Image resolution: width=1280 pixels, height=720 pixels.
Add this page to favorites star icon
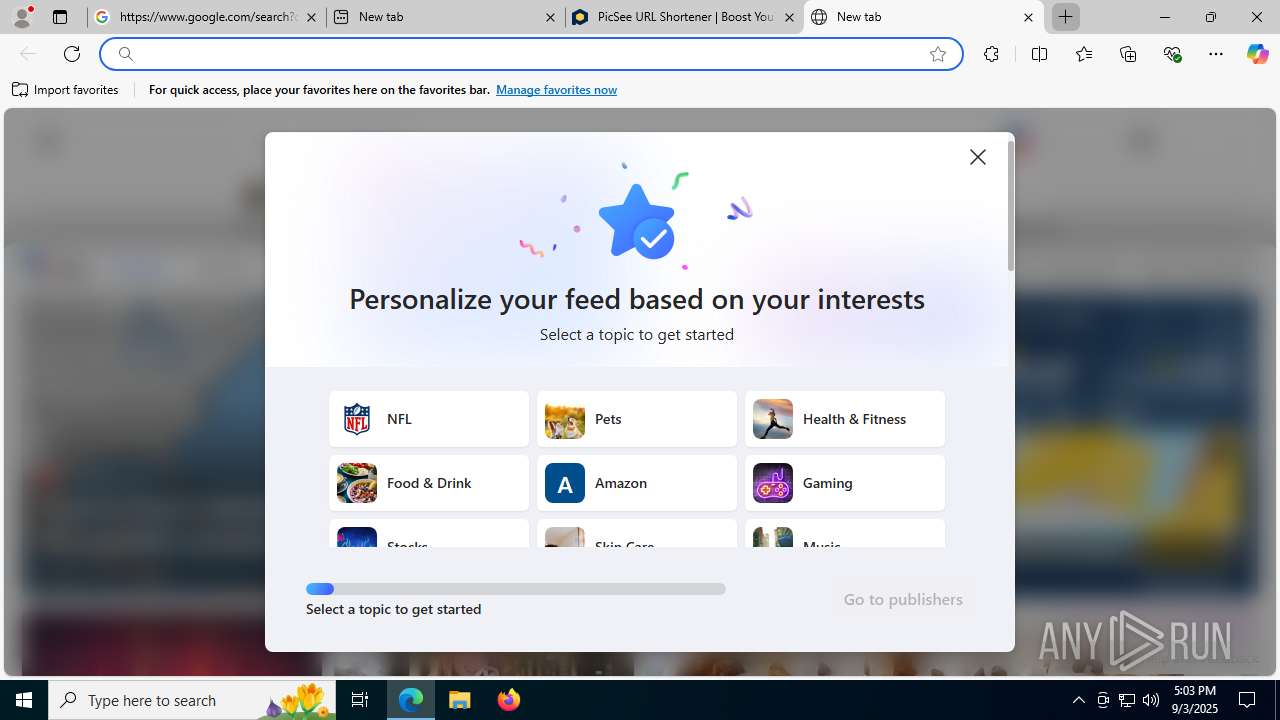pyautogui.click(x=938, y=54)
